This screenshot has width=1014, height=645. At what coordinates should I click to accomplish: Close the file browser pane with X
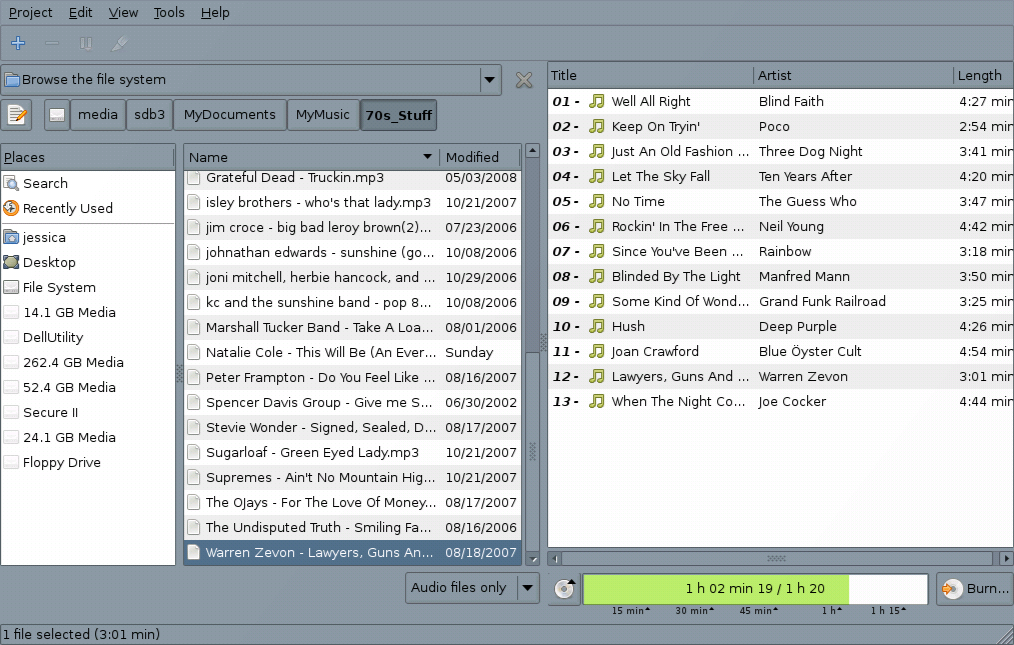(x=524, y=80)
